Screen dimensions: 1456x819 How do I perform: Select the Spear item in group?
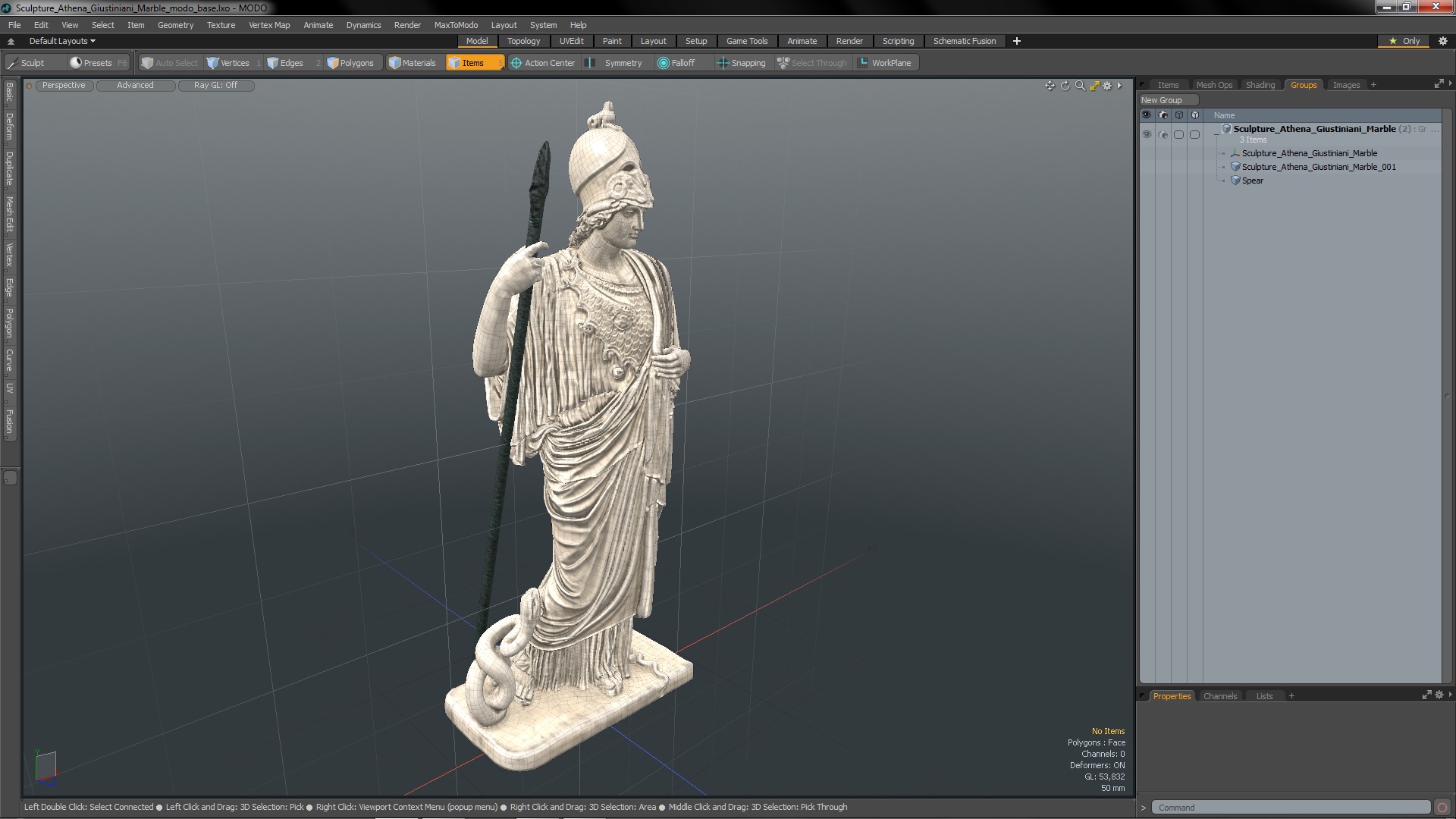[1252, 180]
